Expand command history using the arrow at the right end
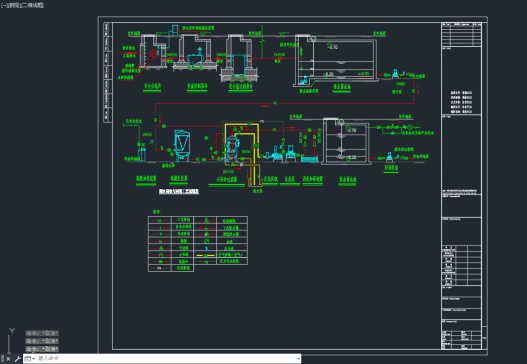This screenshot has height=364, width=527. [298, 359]
